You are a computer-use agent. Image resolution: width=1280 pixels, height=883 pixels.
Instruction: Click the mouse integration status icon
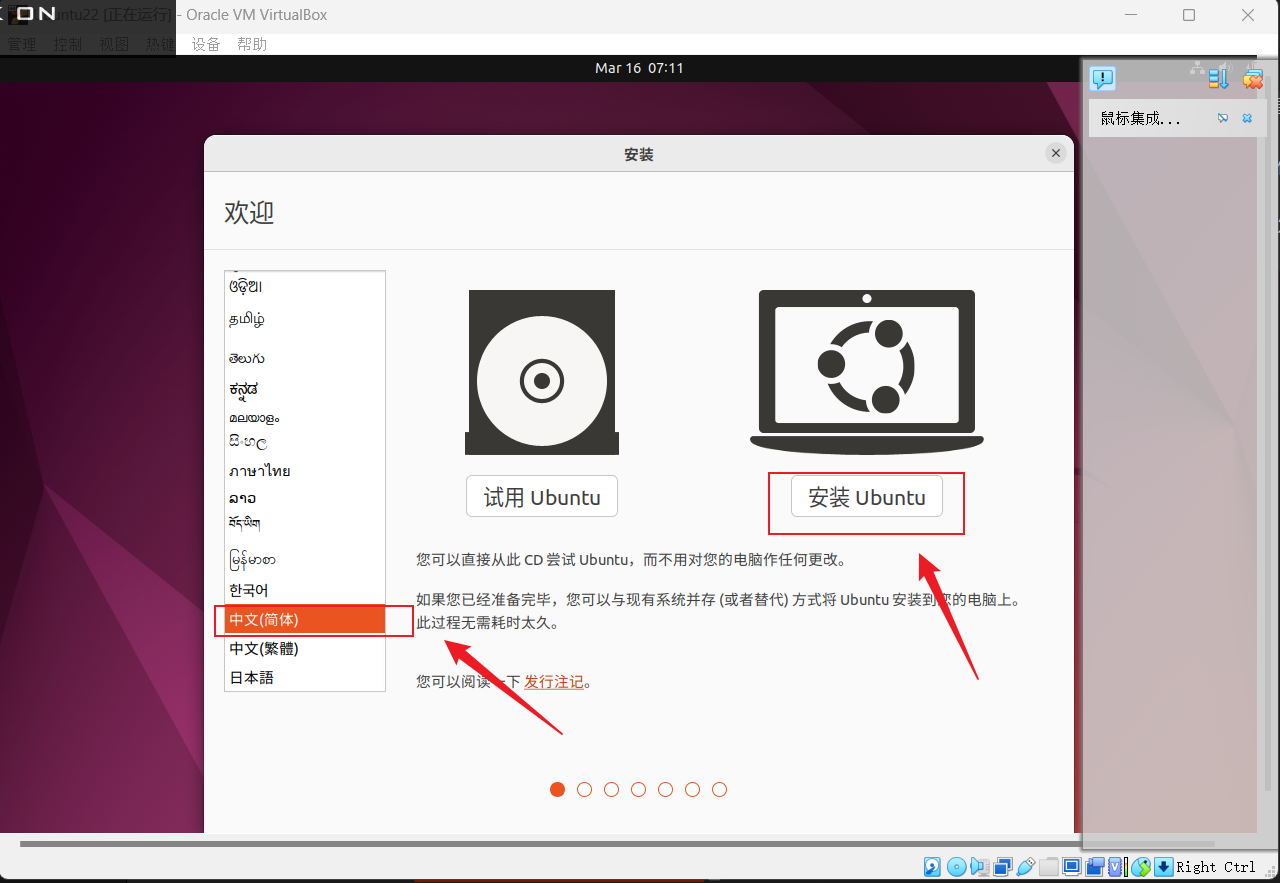(x=1141, y=867)
